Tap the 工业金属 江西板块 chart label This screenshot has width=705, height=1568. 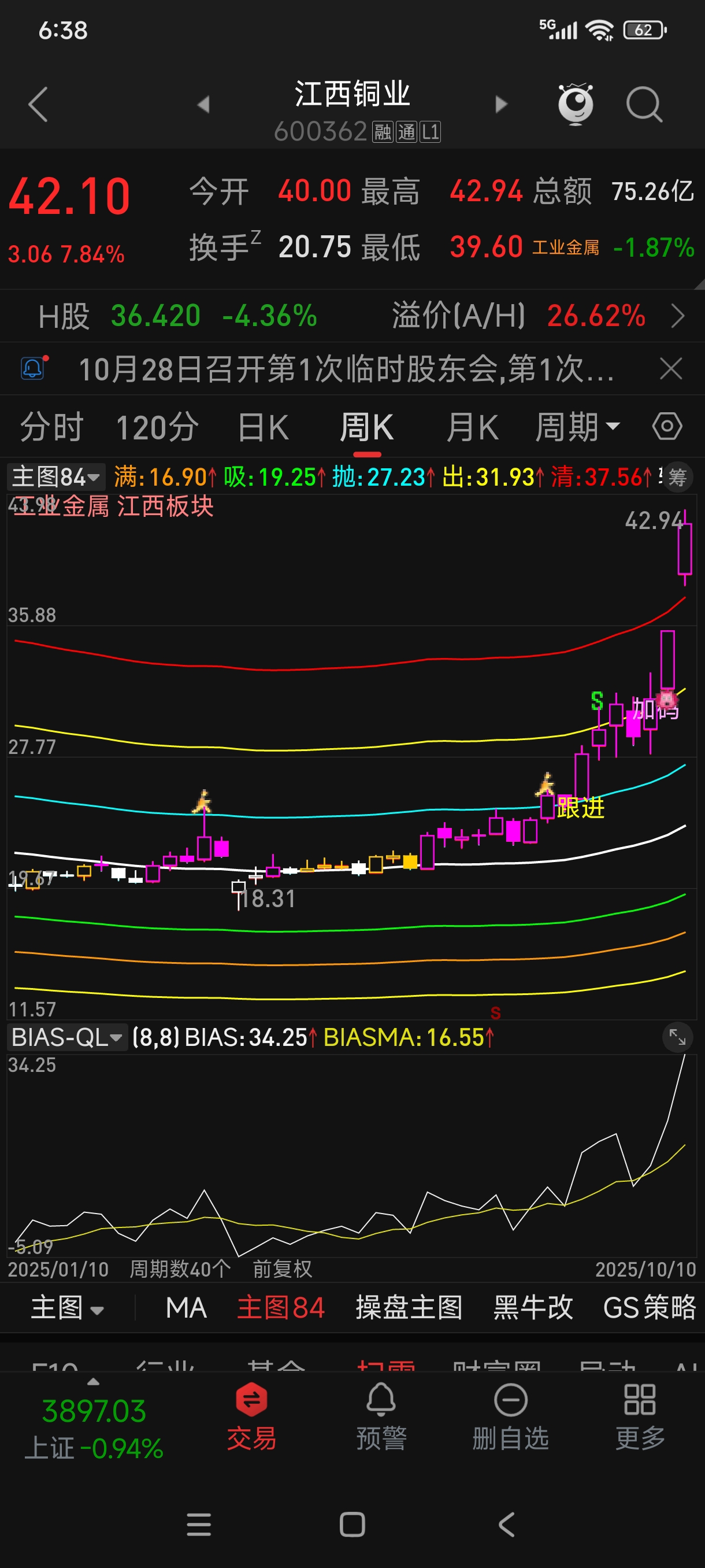[114, 506]
